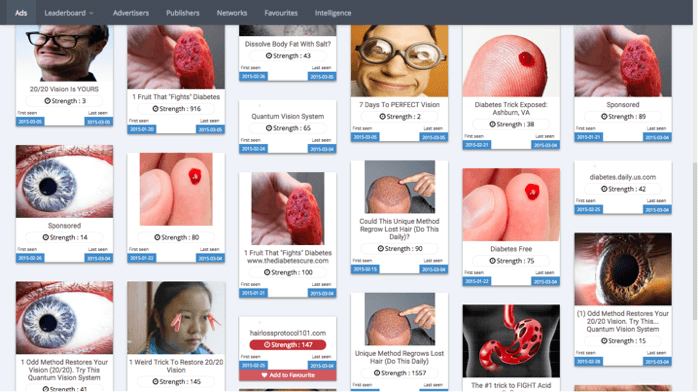Viewport: 698px width, 392px height.
Task: Open the Advertisers tab
Action: (131, 13)
